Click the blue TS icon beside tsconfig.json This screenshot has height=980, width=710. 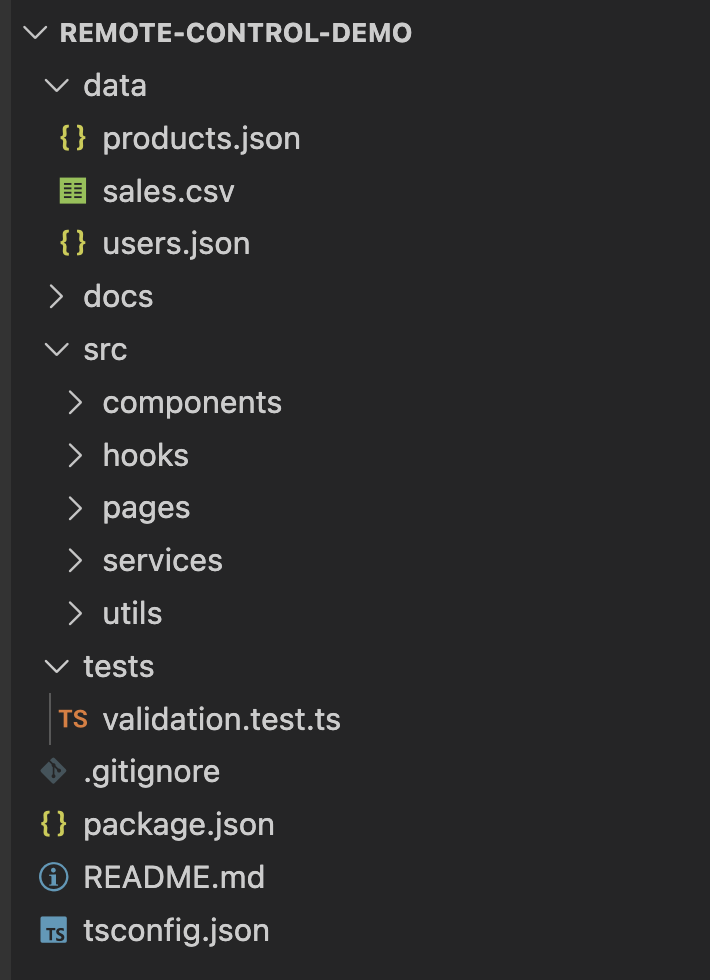pos(53,931)
